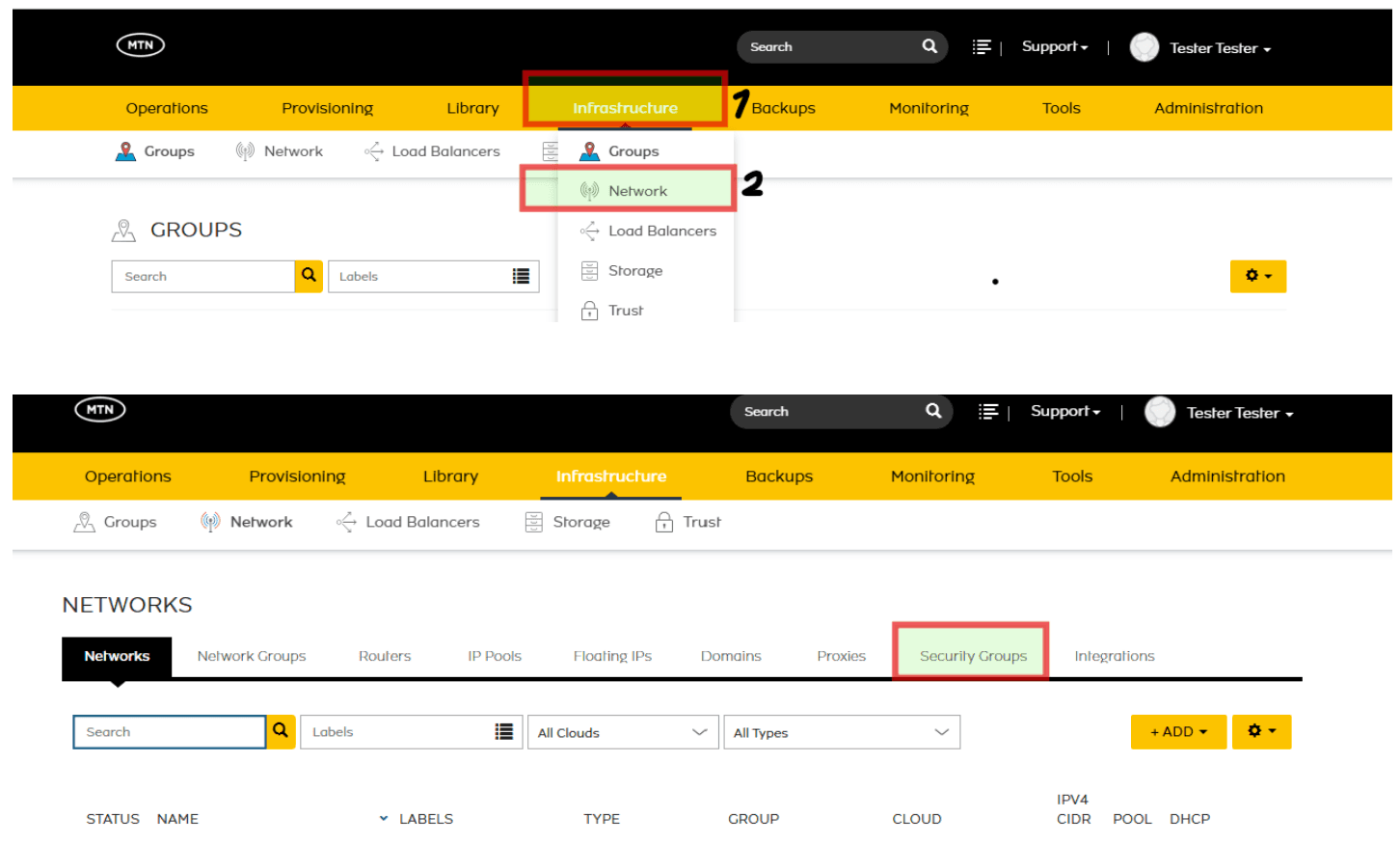The image size is (1400, 844).
Task: Switch to the Network Groups tab
Action: (x=252, y=656)
